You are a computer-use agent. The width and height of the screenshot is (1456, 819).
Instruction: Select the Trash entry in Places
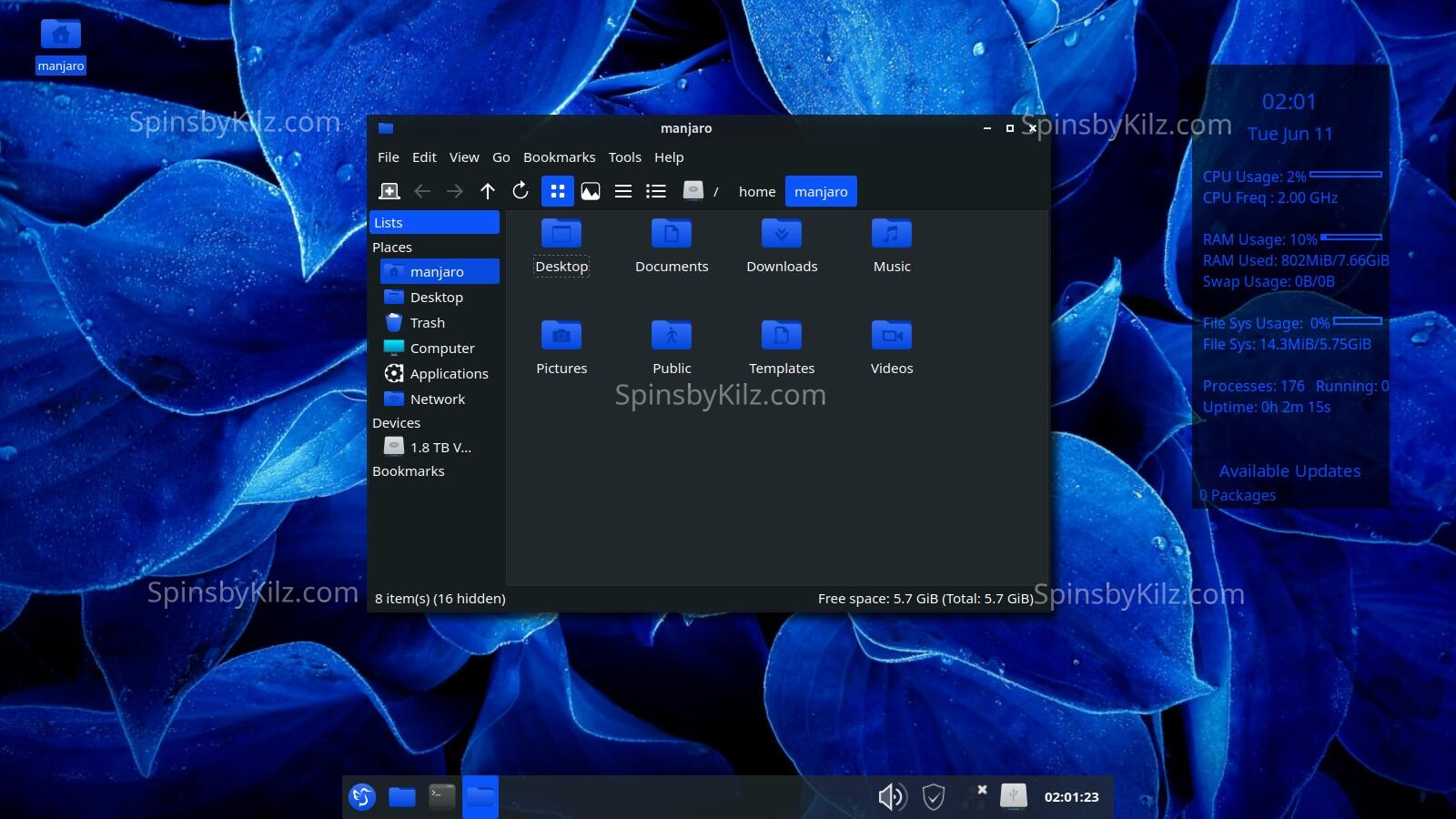tap(427, 323)
